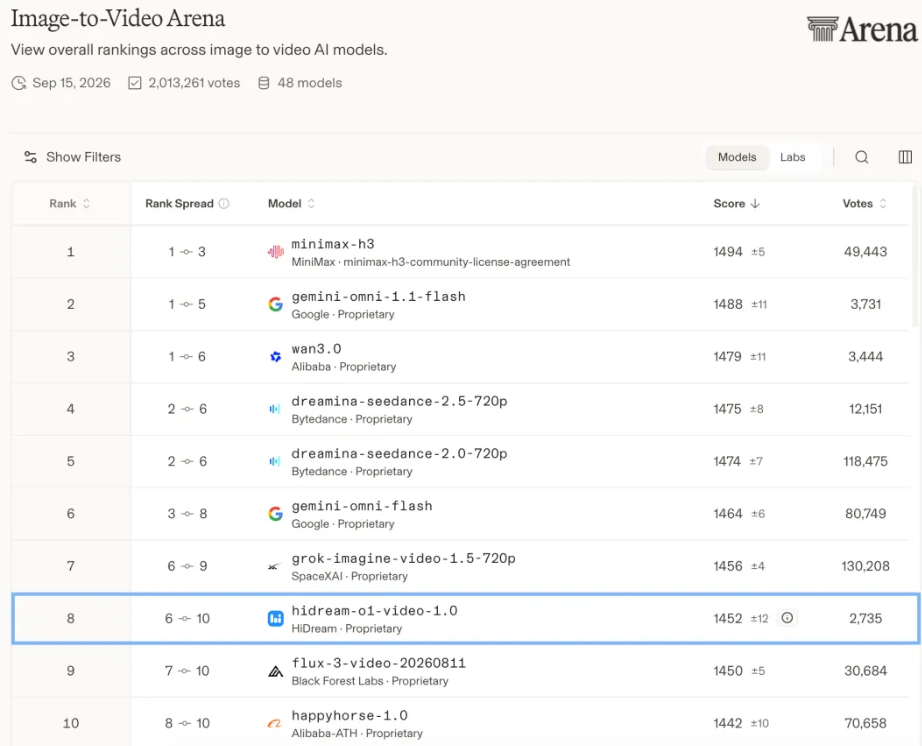Click the 1494 score for minimax-h3

pos(728,252)
